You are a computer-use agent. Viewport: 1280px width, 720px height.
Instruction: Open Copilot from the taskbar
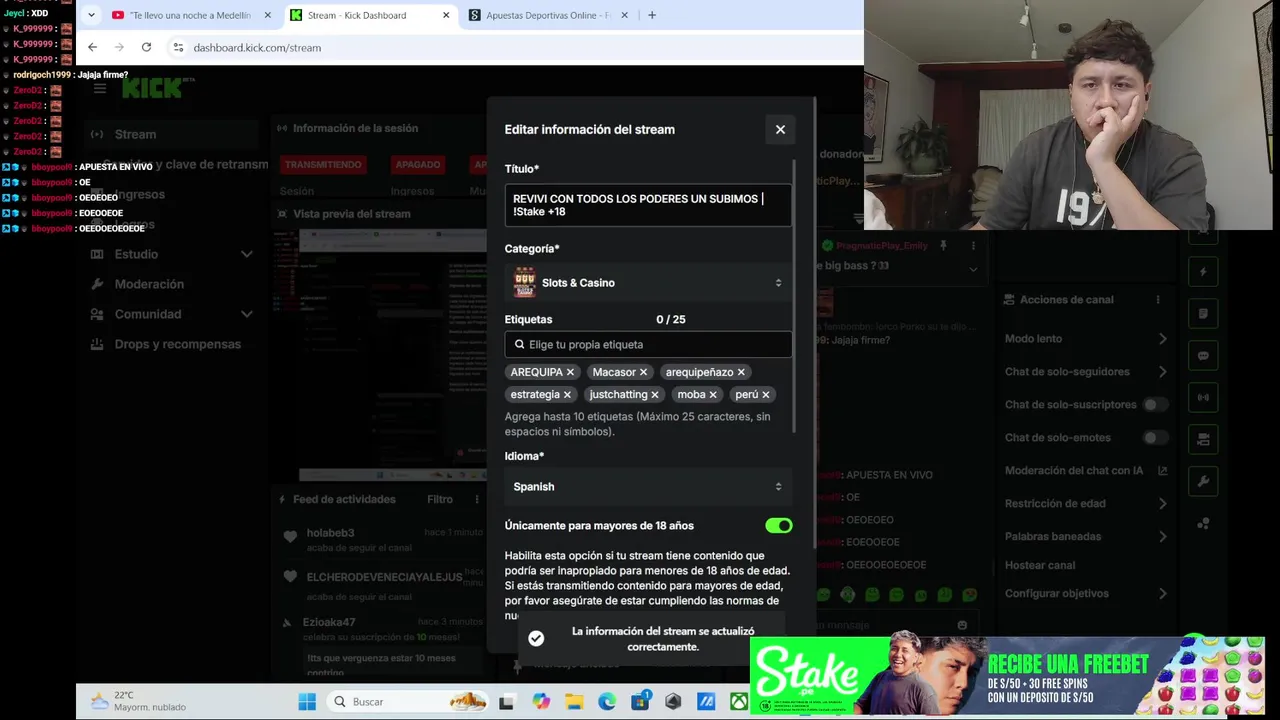pyautogui.click(x=541, y=701)
